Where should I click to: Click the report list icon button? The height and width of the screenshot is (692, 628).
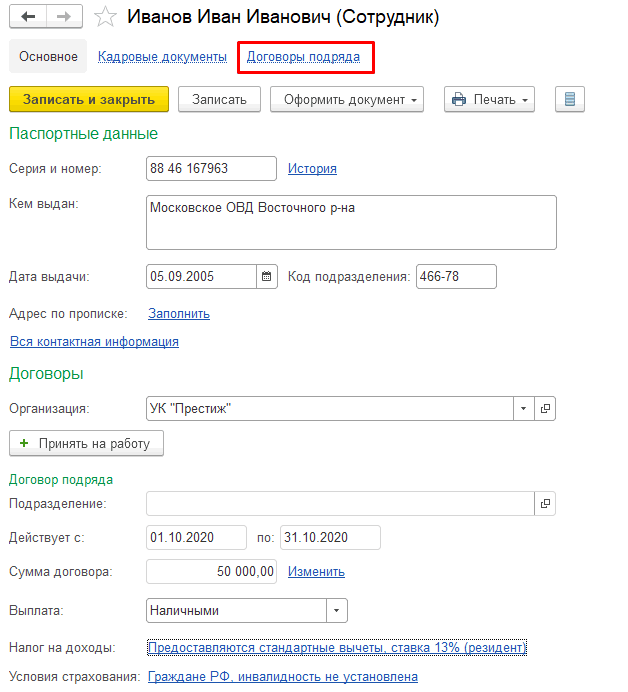(x=569, y=99)
